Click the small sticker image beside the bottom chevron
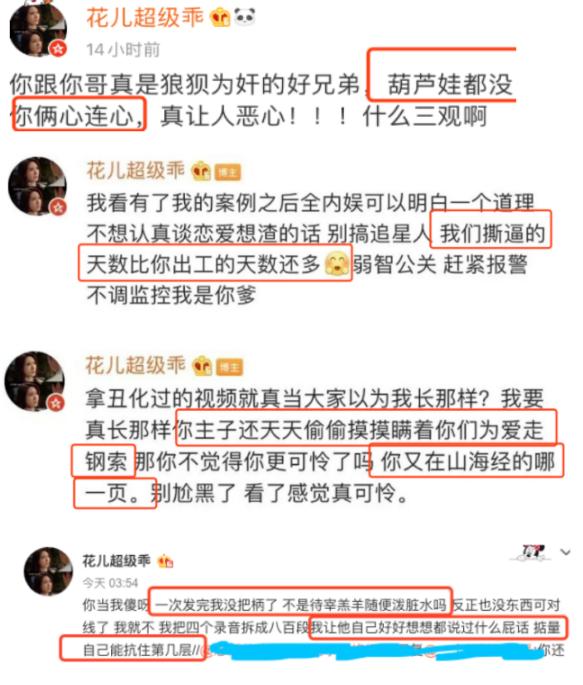583x685 pixels. [531, 552]
